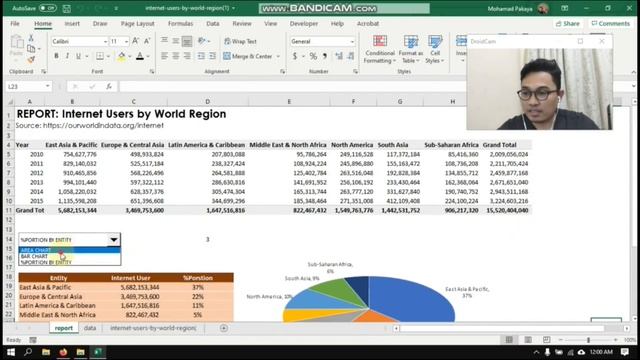The width and height of the screenshot is (640, 360).
Task: Click the Excel icon in taskbar
Action: pos(98,352)
